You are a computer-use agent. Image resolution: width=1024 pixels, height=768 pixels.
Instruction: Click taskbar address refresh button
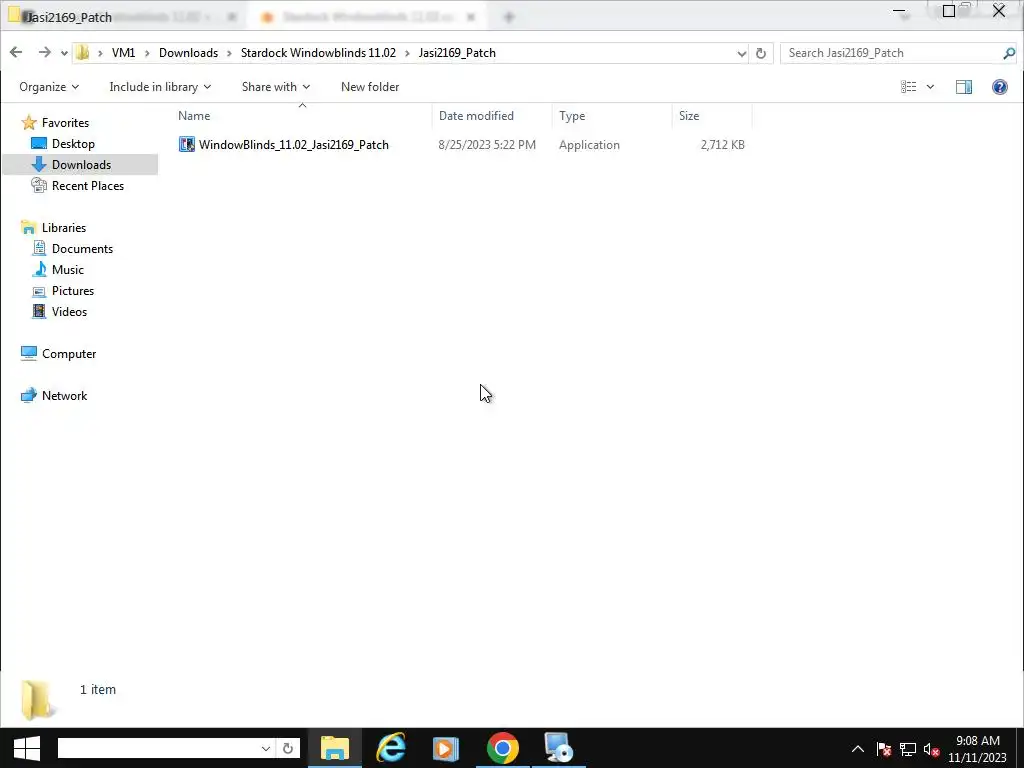pos(288,748)
